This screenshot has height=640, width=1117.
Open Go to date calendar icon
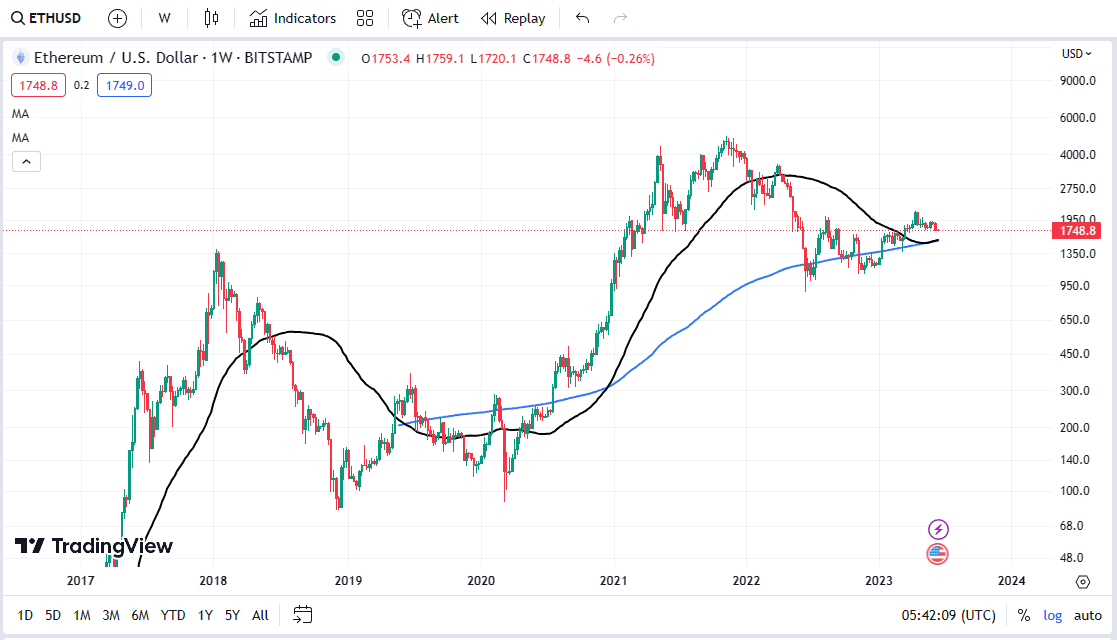tap(303, 614)
